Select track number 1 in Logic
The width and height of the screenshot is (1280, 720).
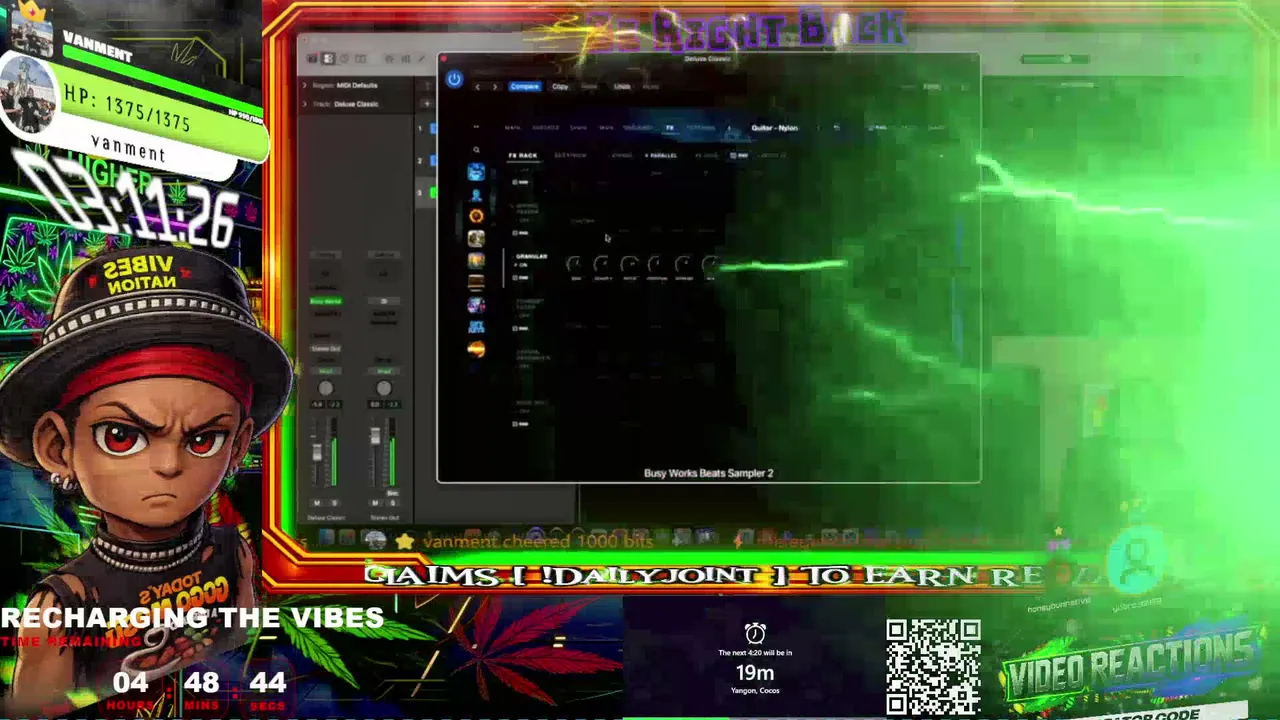[420, 128]
